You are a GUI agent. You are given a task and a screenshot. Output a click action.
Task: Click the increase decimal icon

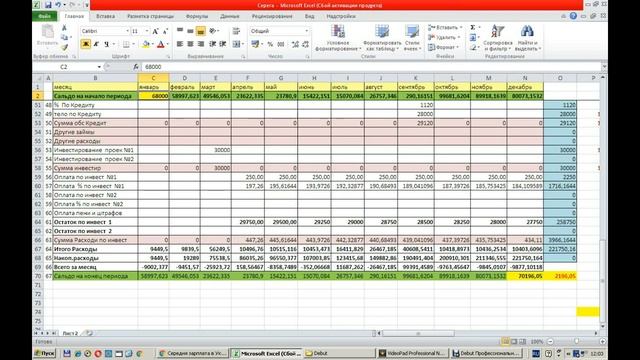coord(295,44)
